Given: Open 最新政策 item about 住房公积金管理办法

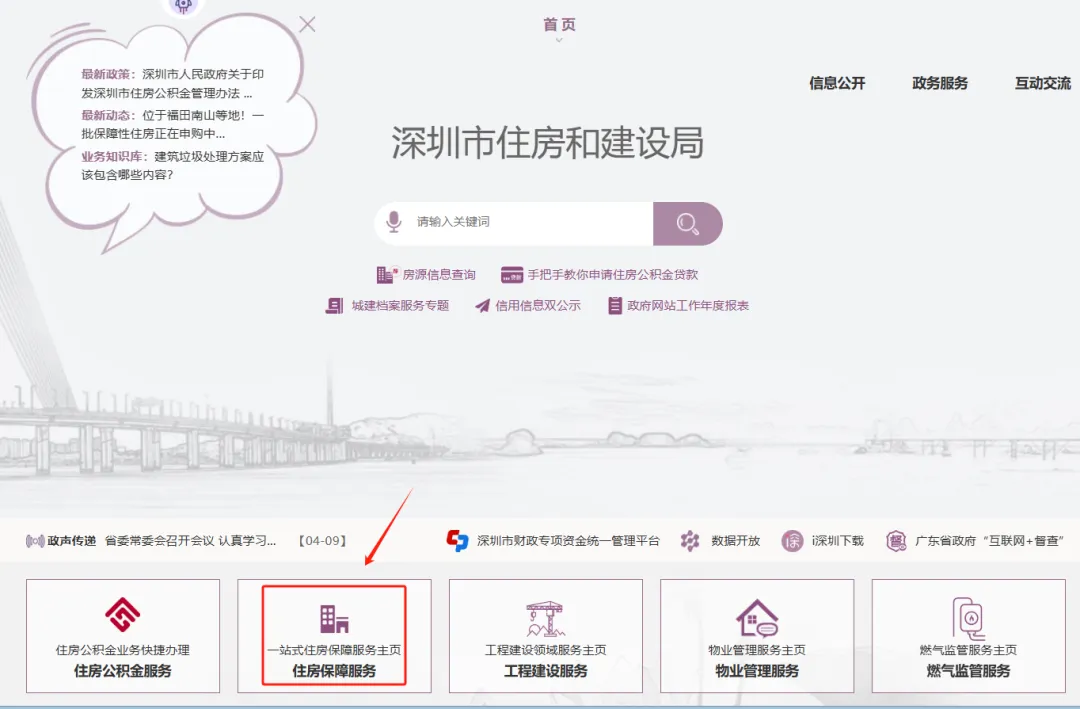Looking at the screenshot, I should 173,83.
